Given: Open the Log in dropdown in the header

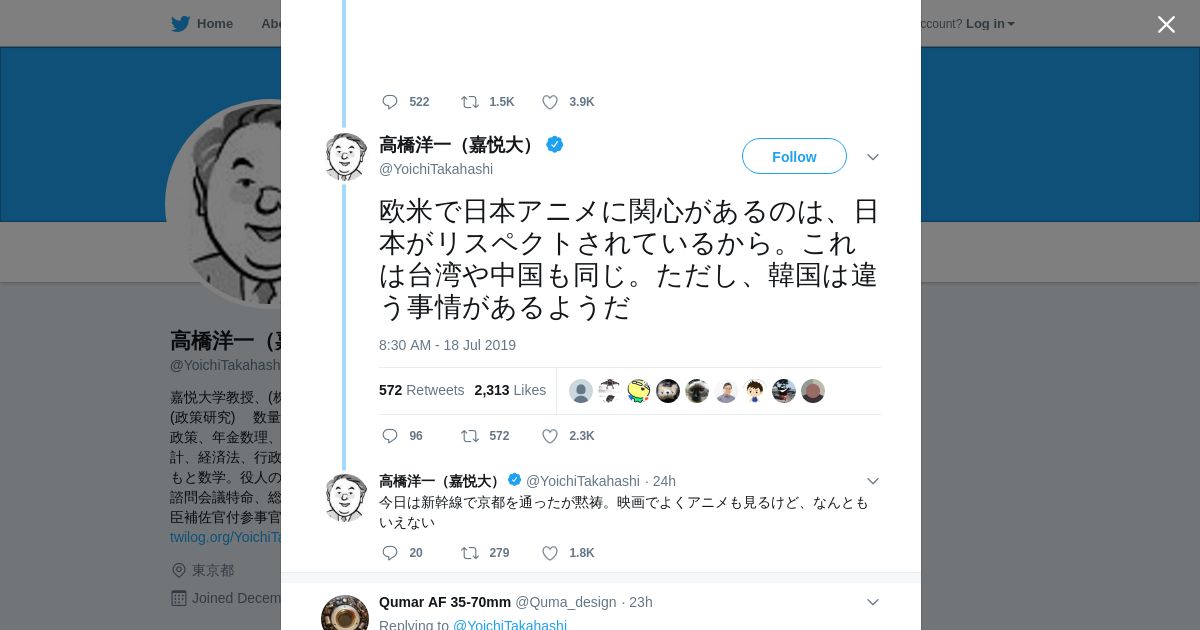Looking at the screenshot, I should (x=990, y=23).
